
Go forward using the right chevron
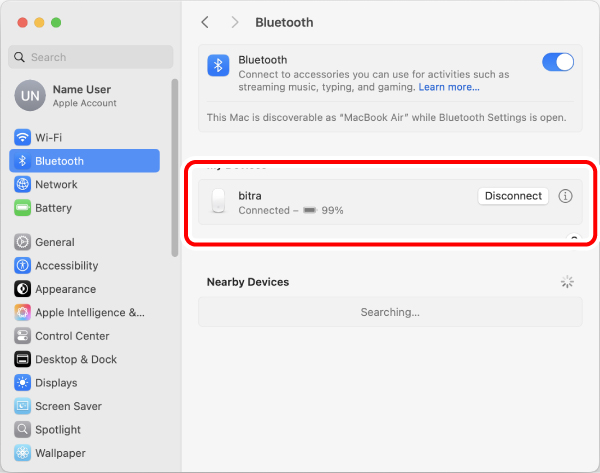coord(235,22)
